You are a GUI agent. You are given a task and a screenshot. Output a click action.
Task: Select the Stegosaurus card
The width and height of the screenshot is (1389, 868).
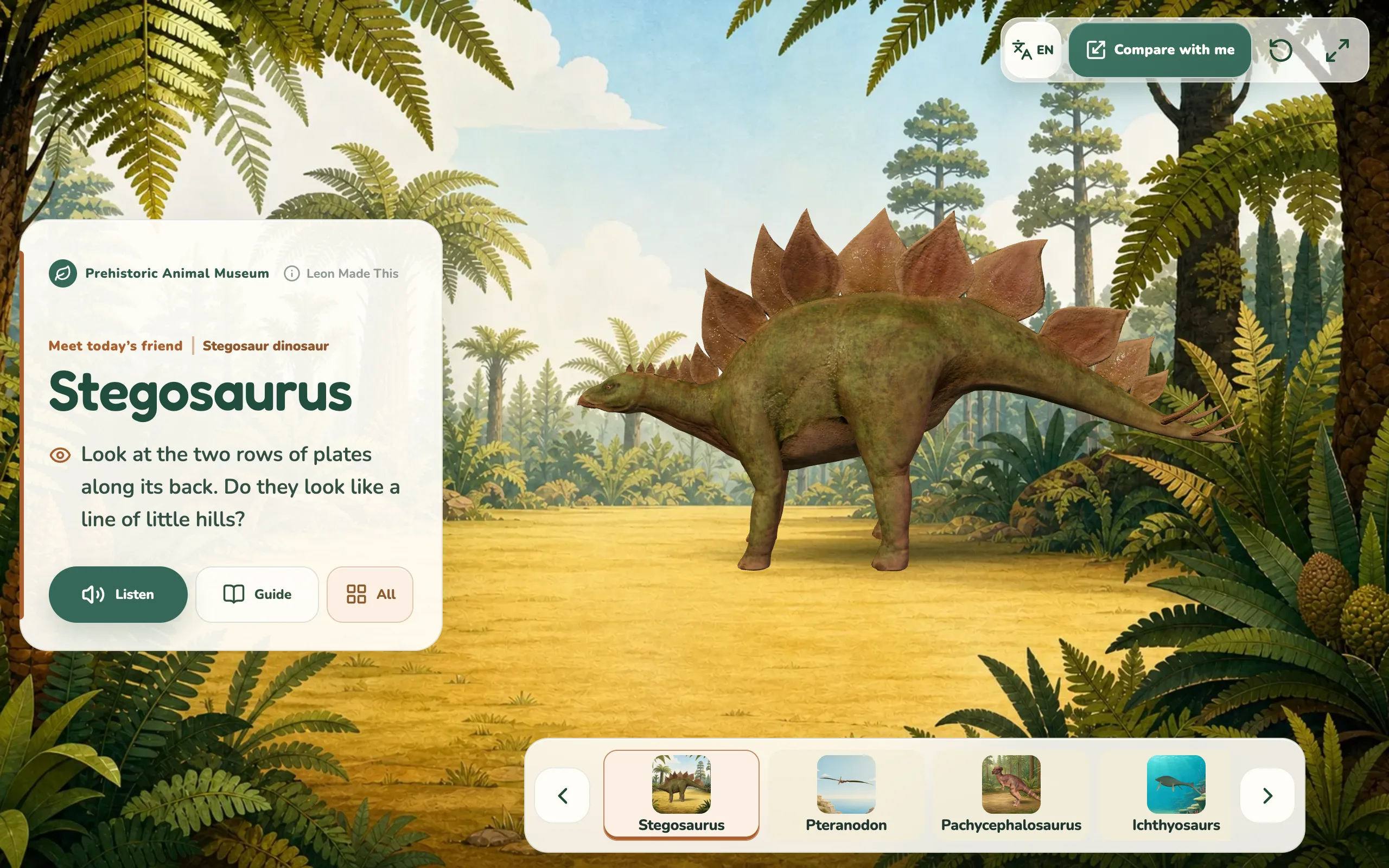click(681, 795)
